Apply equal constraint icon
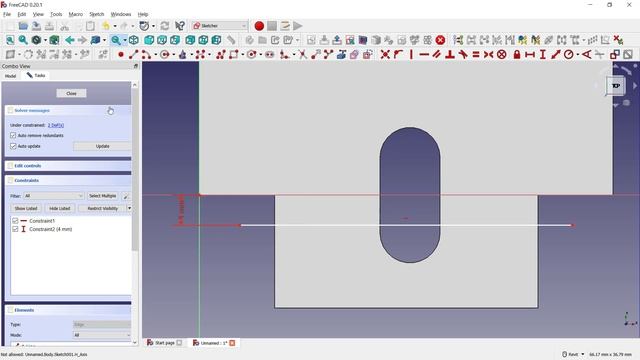The width and height of the screenshot is (640, 360). [x=476, y=54]
